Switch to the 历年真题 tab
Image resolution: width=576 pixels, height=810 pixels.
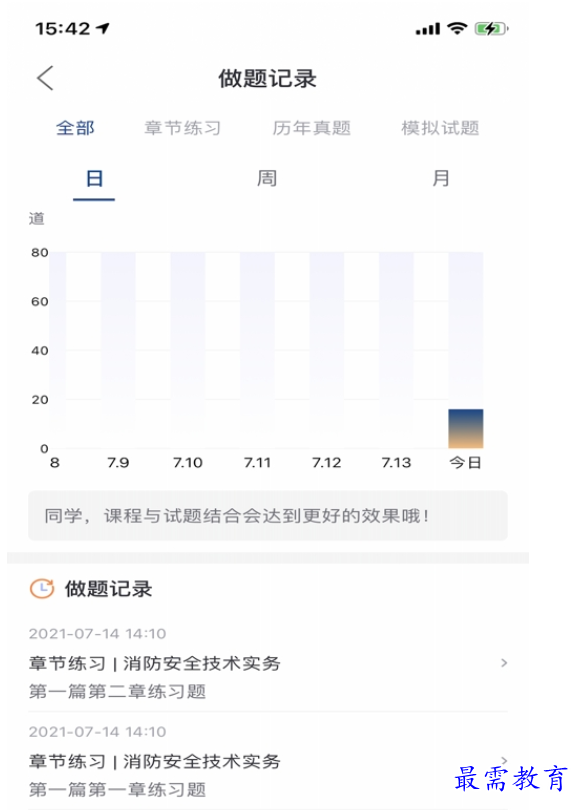(x=312, y=128)
